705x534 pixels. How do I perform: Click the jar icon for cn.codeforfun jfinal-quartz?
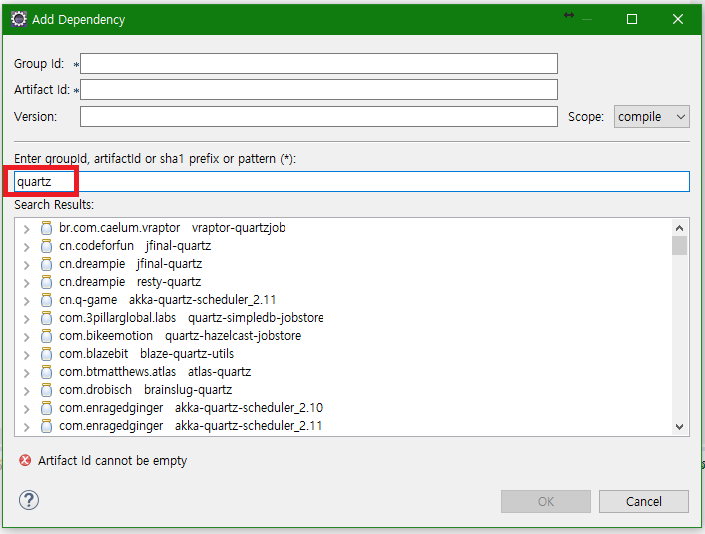46,246
